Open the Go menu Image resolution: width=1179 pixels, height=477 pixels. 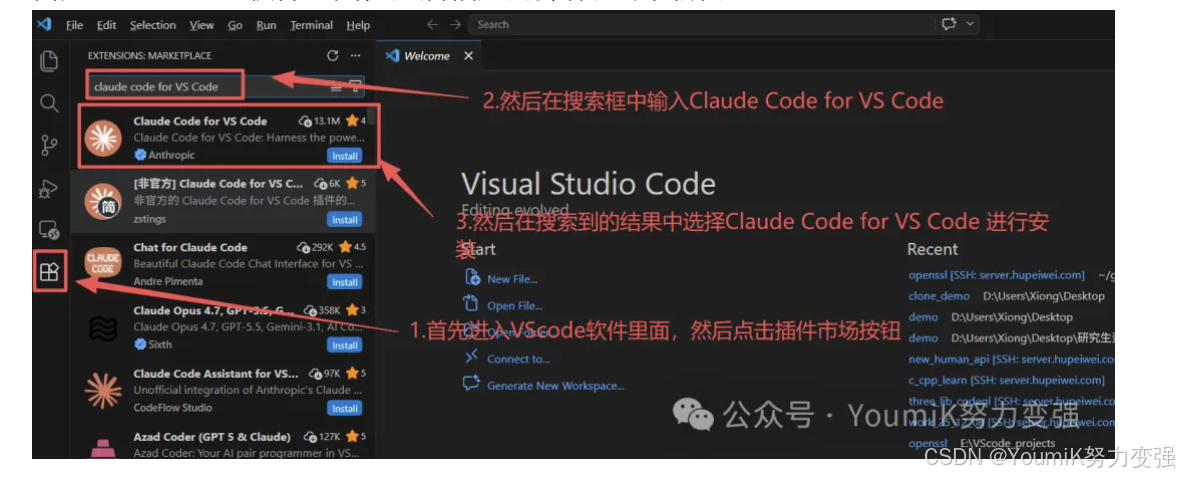point(235,25)
